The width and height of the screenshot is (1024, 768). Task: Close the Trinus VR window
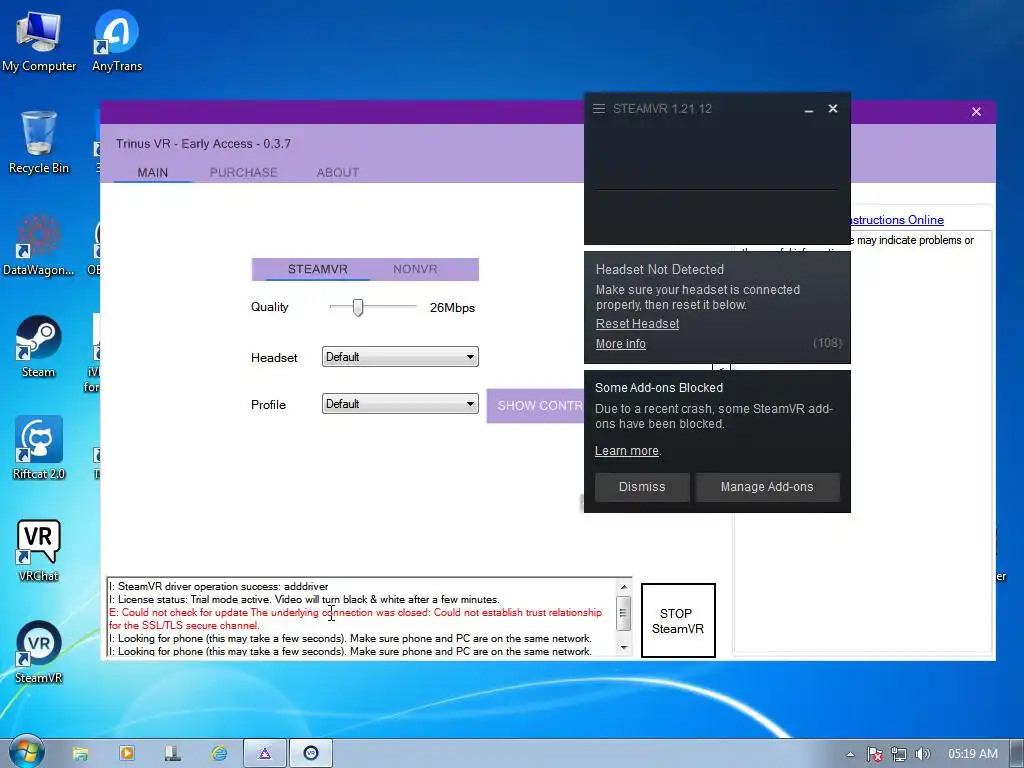click(976, 112)
